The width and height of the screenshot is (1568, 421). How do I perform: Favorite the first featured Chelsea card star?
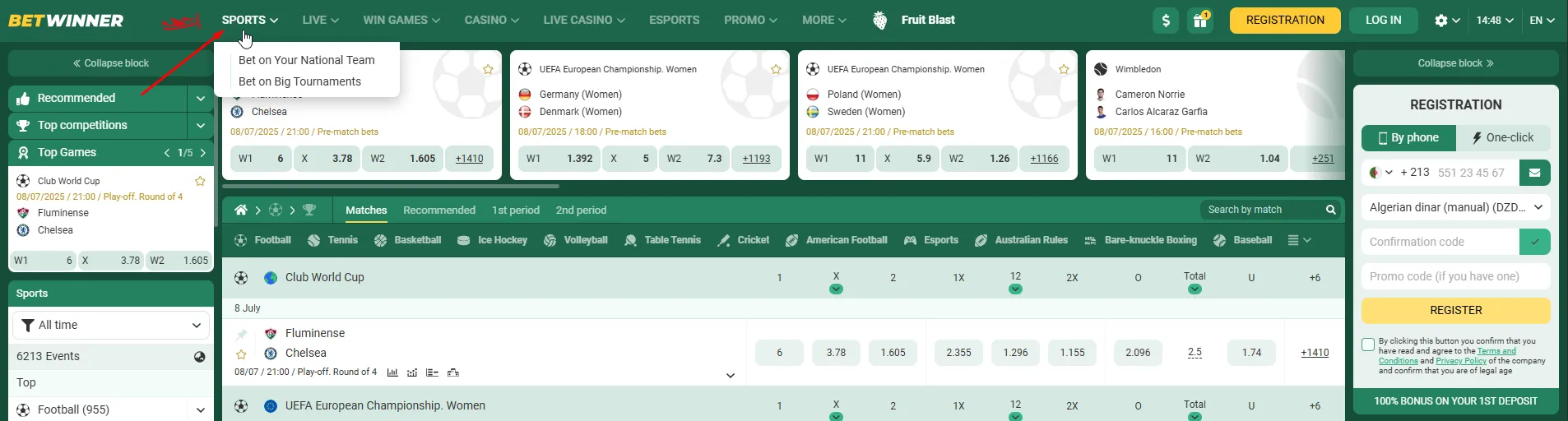click(488, 70)
